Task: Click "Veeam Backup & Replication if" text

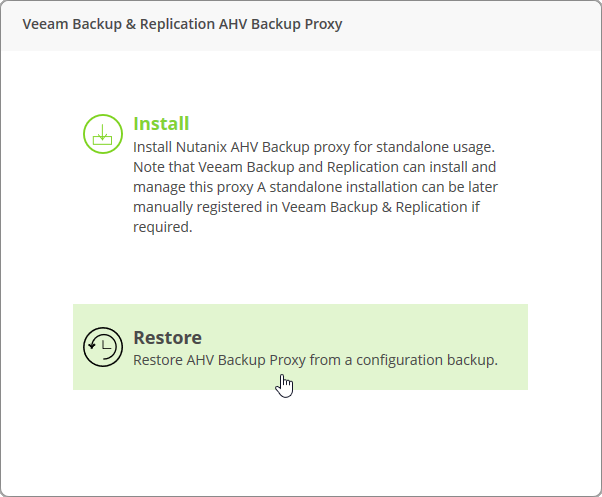Action: 400,207
